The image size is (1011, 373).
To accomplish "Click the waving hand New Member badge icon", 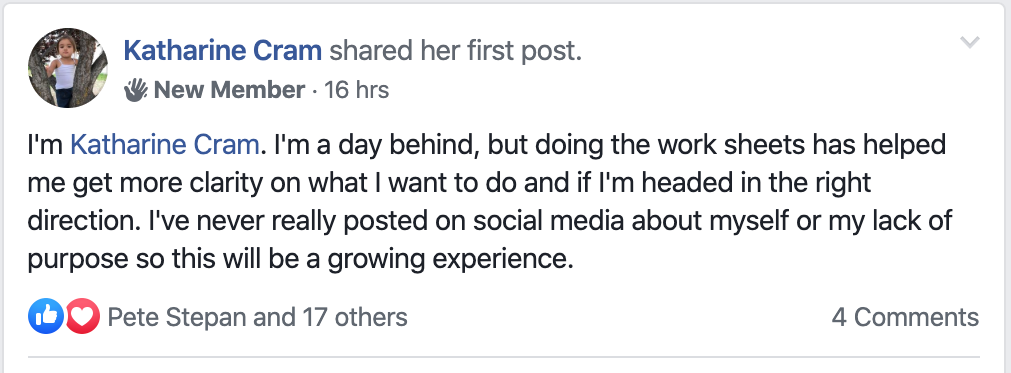I will 136,90.
